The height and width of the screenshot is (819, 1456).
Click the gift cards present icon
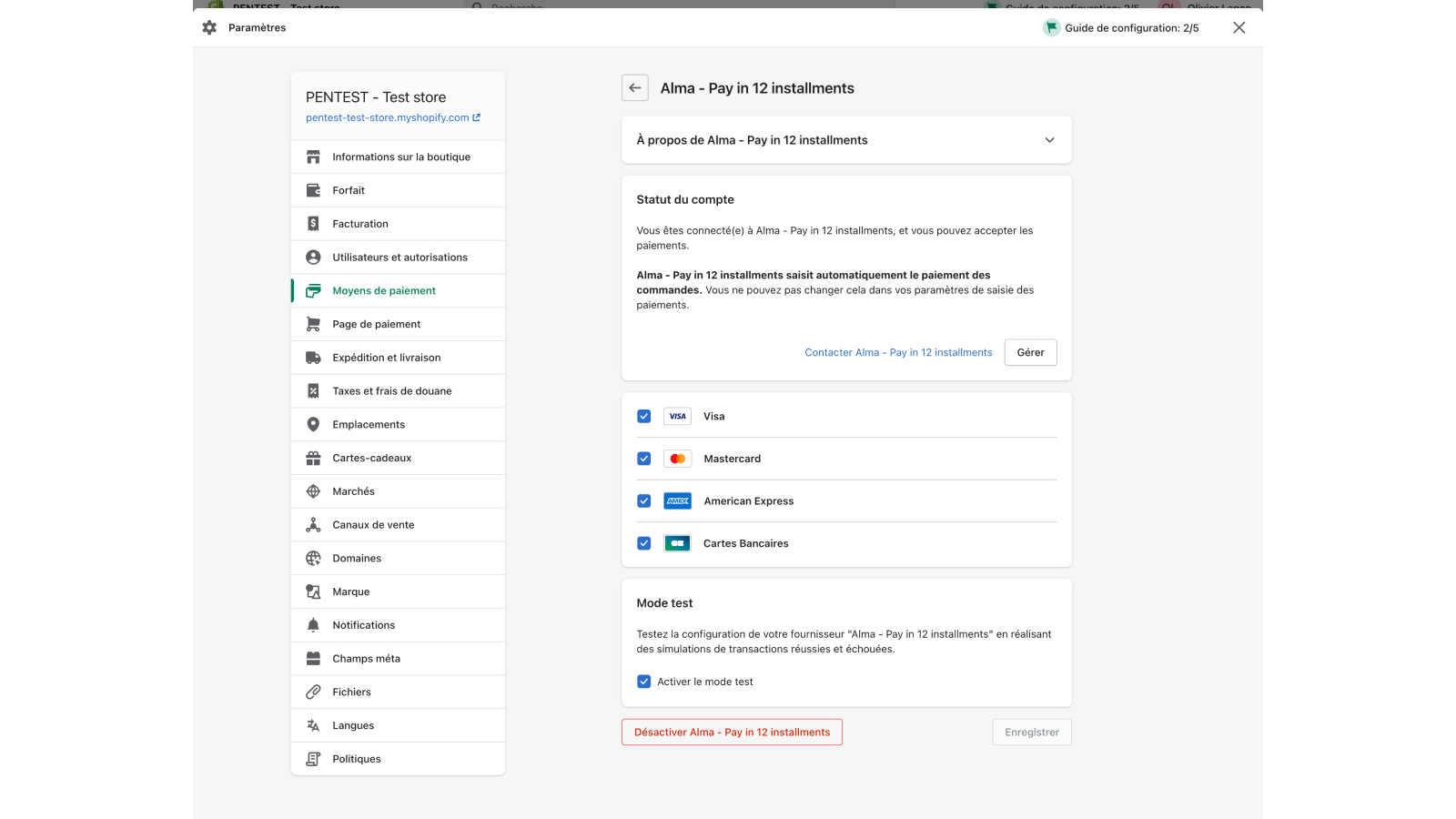click(x=313, y=458)
